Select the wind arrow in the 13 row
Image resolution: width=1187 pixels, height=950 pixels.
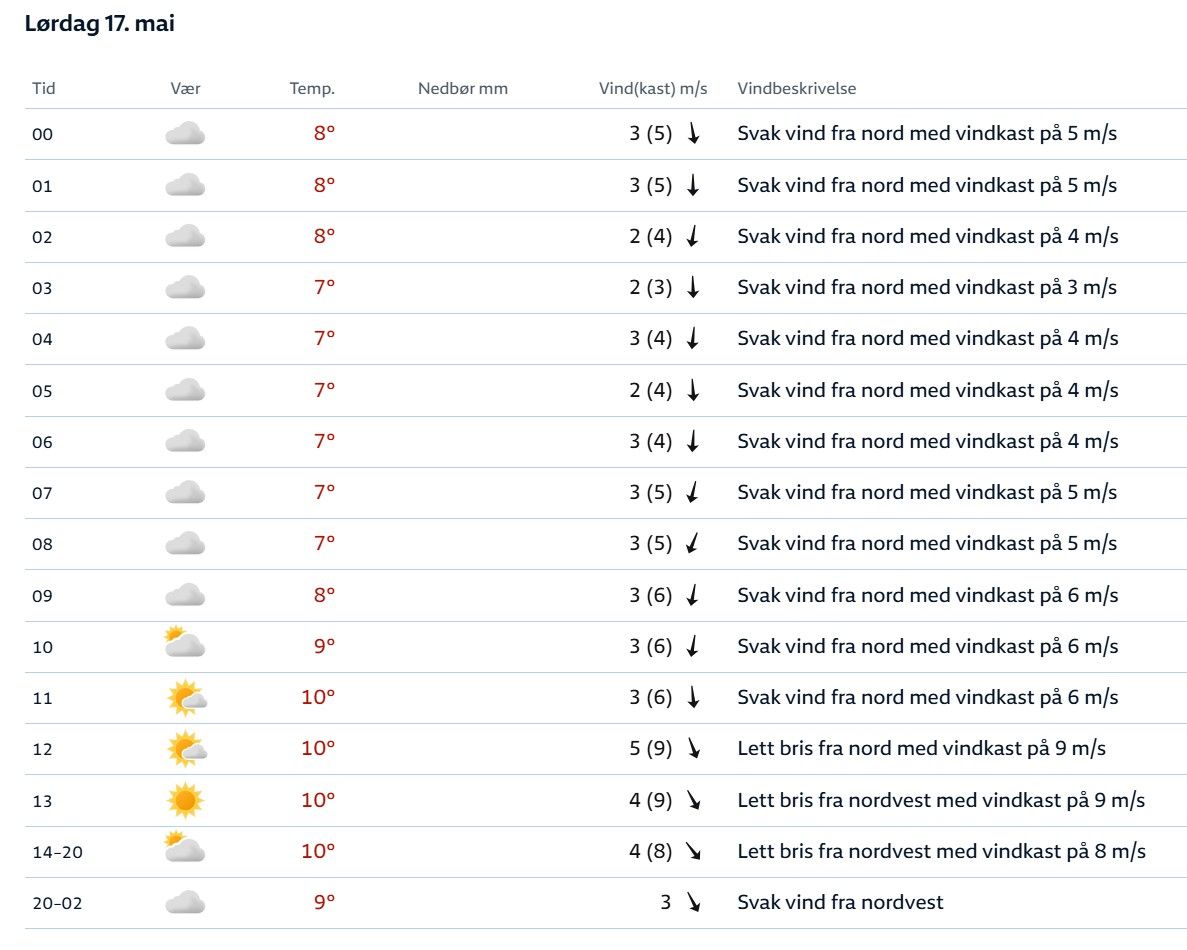[x=693, y=800]
